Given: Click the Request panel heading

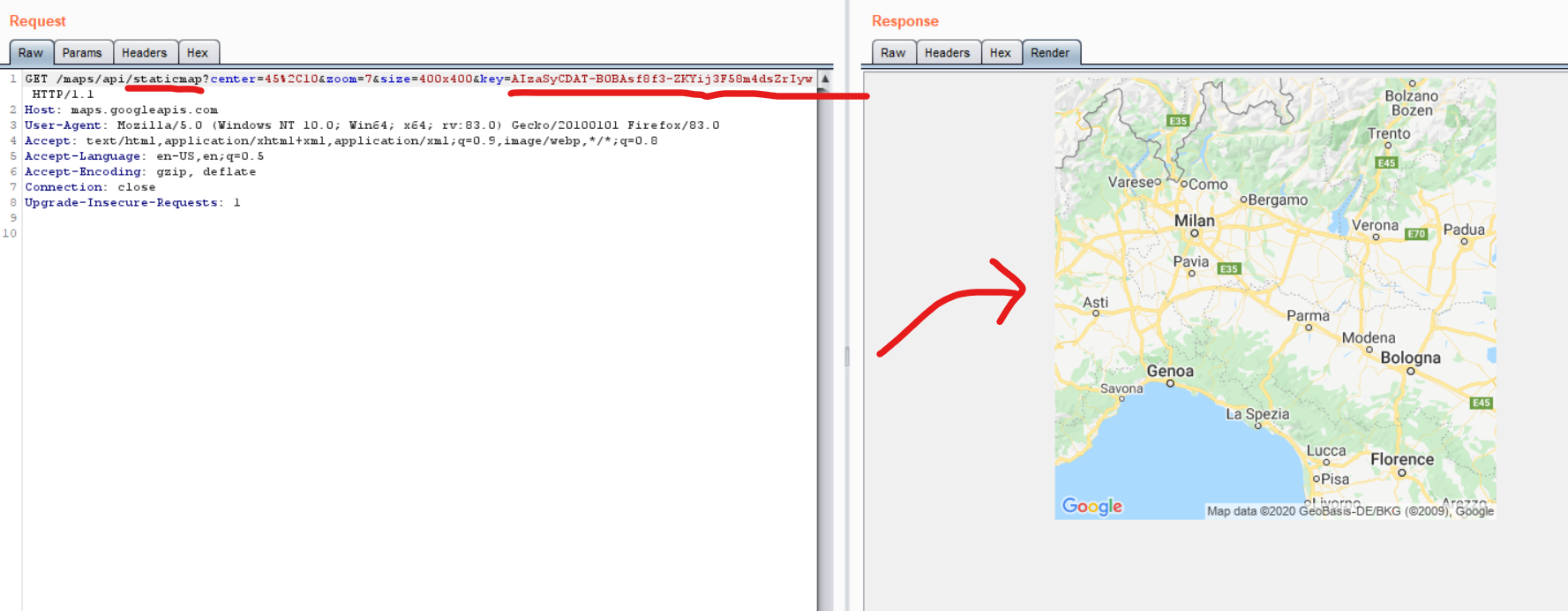Looking at the screenshot, I should click(38, 21).
